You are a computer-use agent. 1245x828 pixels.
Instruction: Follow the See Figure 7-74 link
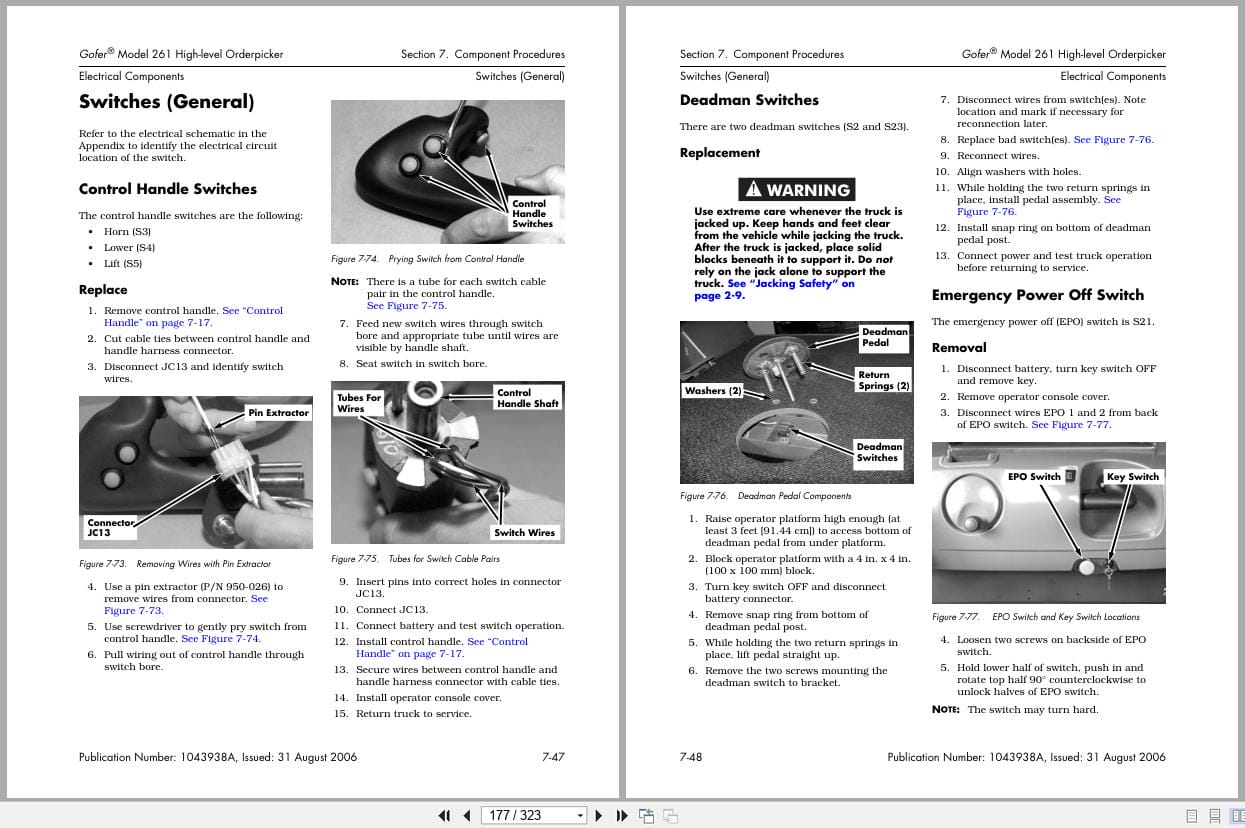[221, 638]
